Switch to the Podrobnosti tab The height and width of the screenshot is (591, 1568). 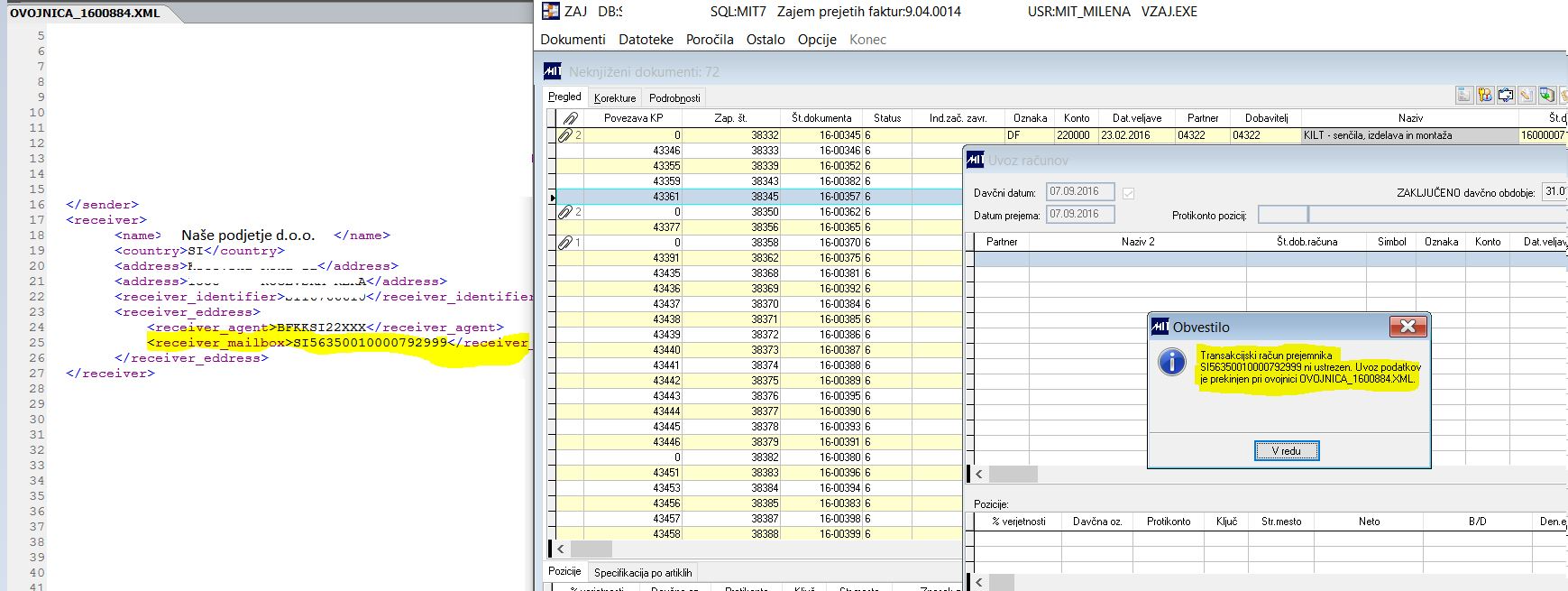pyautogui.click(x=674, y=97)
